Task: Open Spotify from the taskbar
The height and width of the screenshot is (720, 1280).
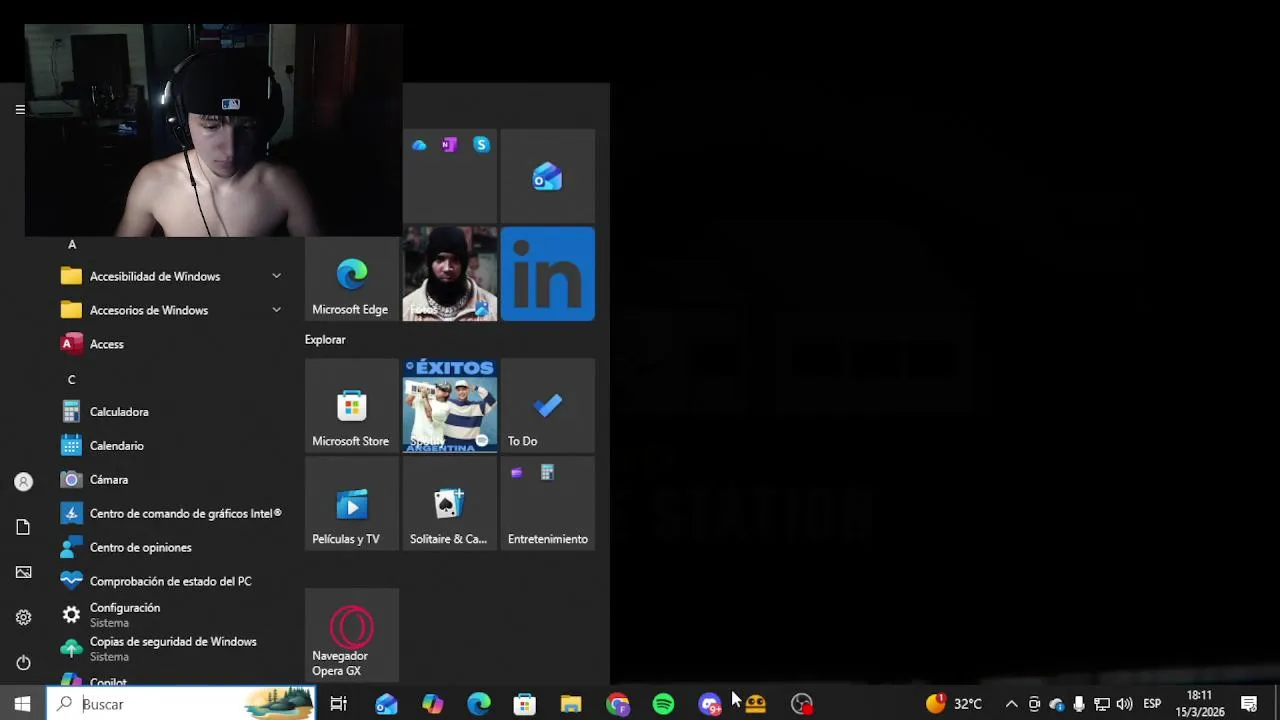Action: [664, 704]
